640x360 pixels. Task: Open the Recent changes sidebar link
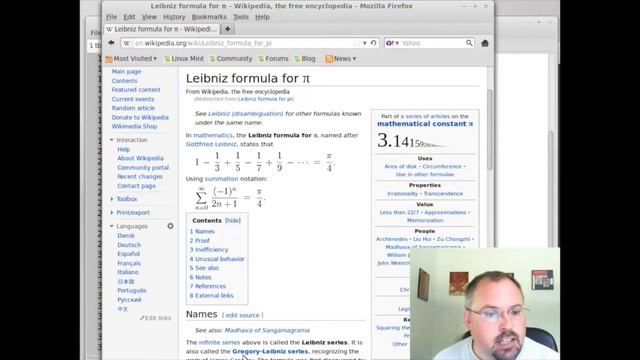[140, 176]
